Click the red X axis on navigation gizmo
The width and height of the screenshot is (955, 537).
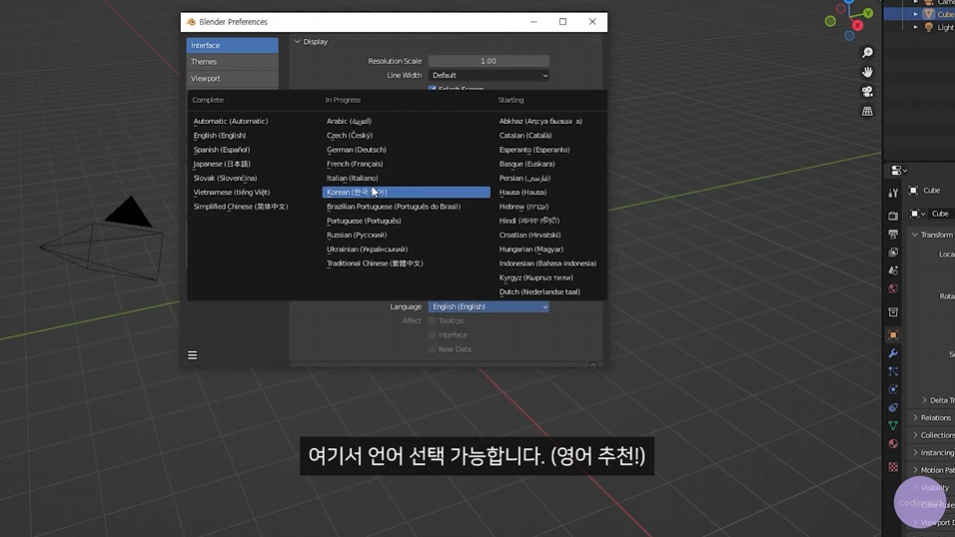click(x=858, y=26)
